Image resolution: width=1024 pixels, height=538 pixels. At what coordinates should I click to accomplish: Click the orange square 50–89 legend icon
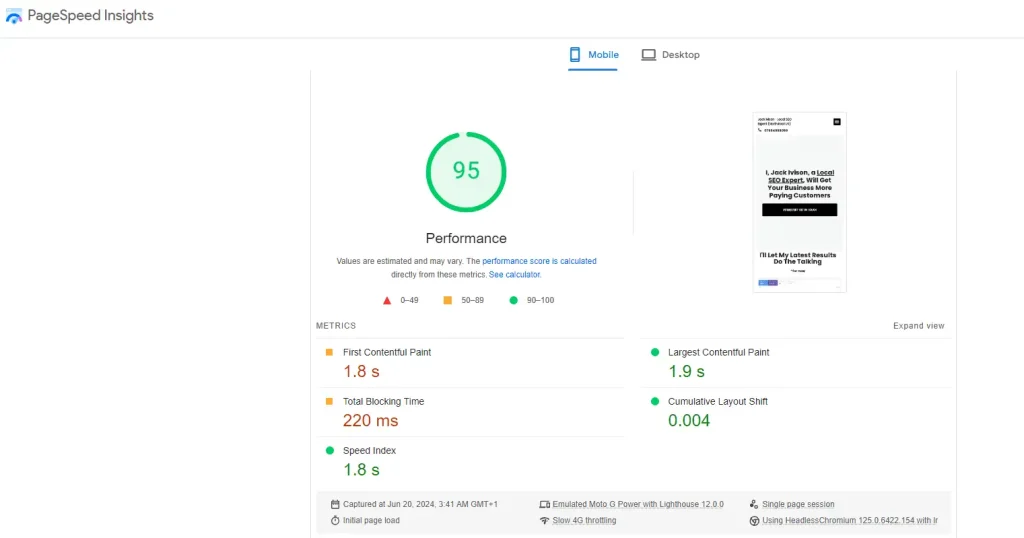pyautogui.click(x=448, y=300)
